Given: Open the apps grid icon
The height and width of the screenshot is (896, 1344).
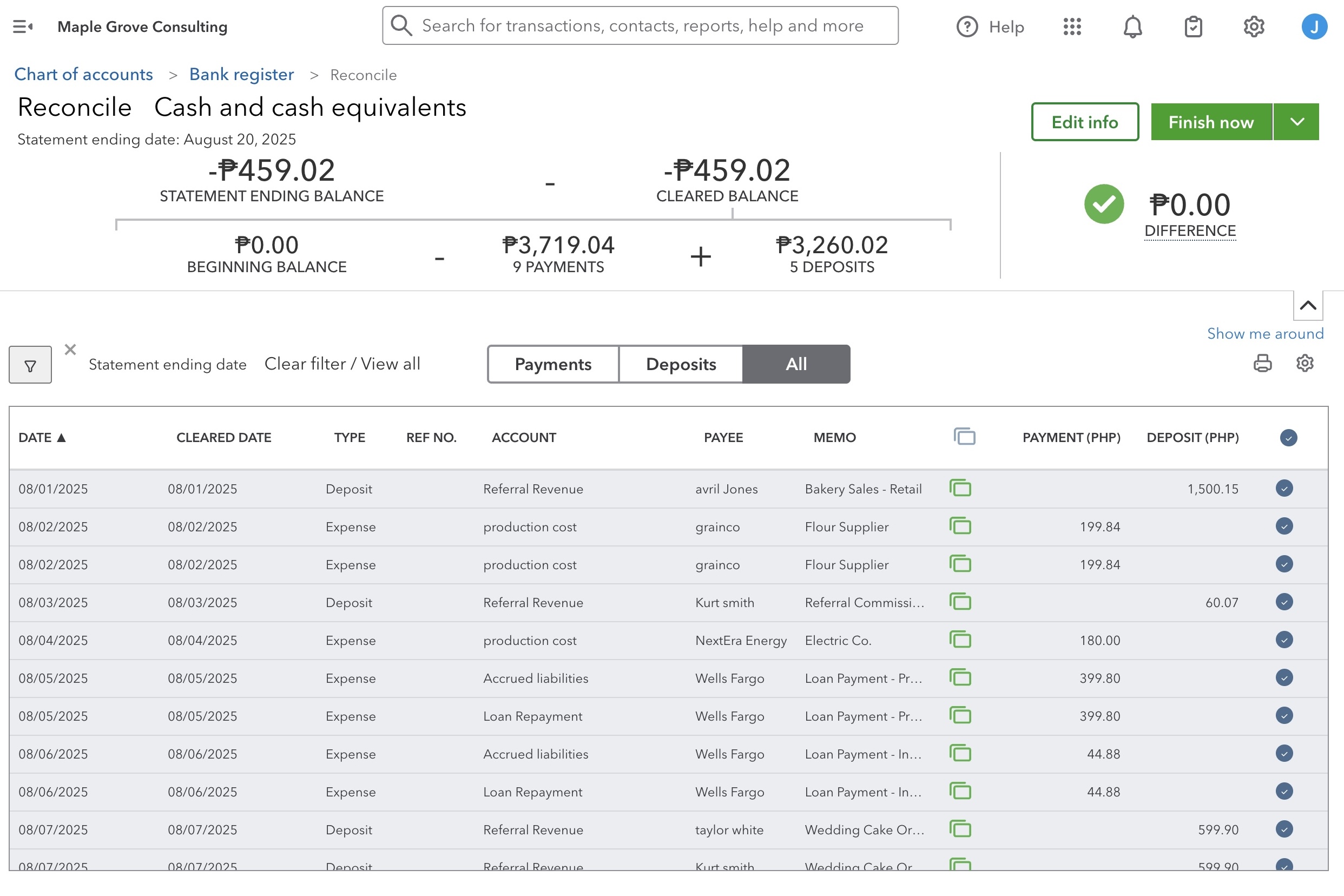Looking at the screenshot, I should tap(1072, 27).
